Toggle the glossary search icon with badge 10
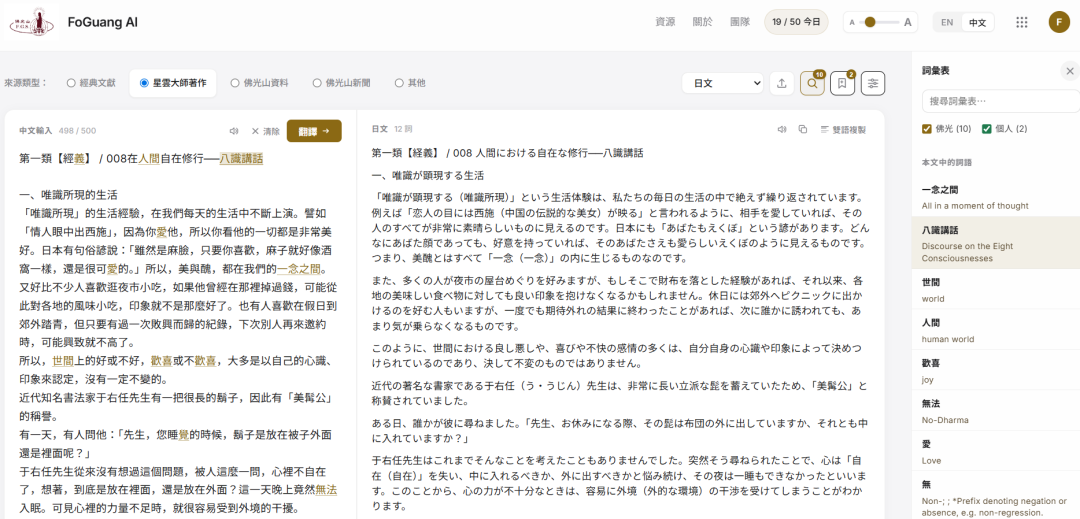Viewport: 1080px width, 519px height. (x=812, y=83)
